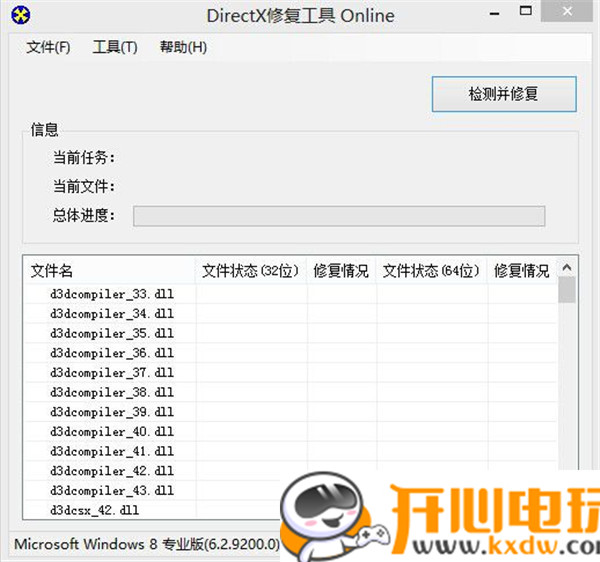
Task: Select row d3dcompiler_34.dll
Action: click(x=291, y=314)
